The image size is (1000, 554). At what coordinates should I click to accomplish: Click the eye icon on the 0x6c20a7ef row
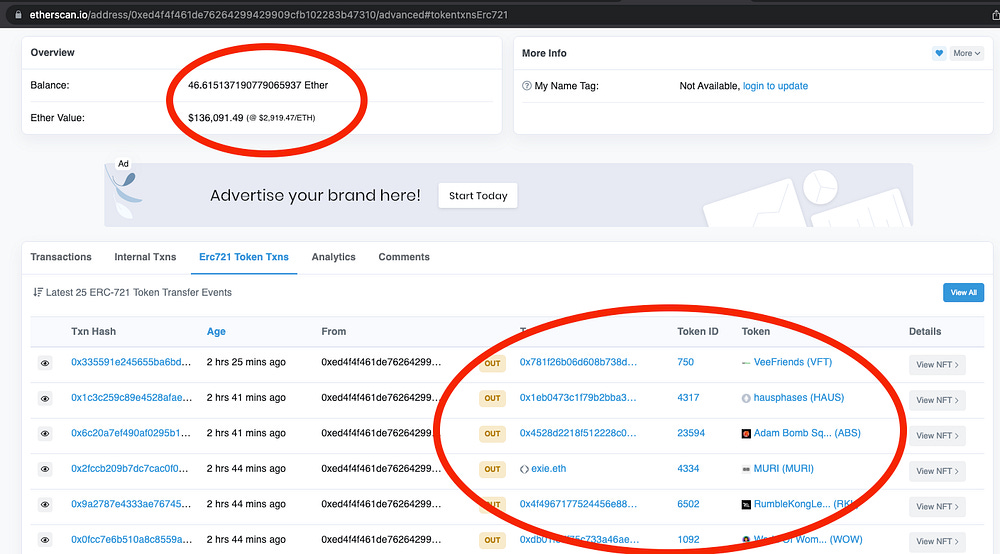(45, 434)
